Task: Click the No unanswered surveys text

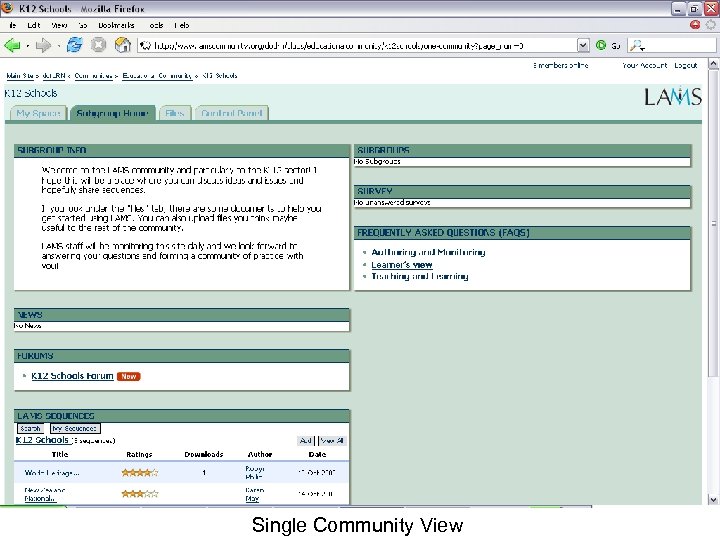Action: coord(392,202)
